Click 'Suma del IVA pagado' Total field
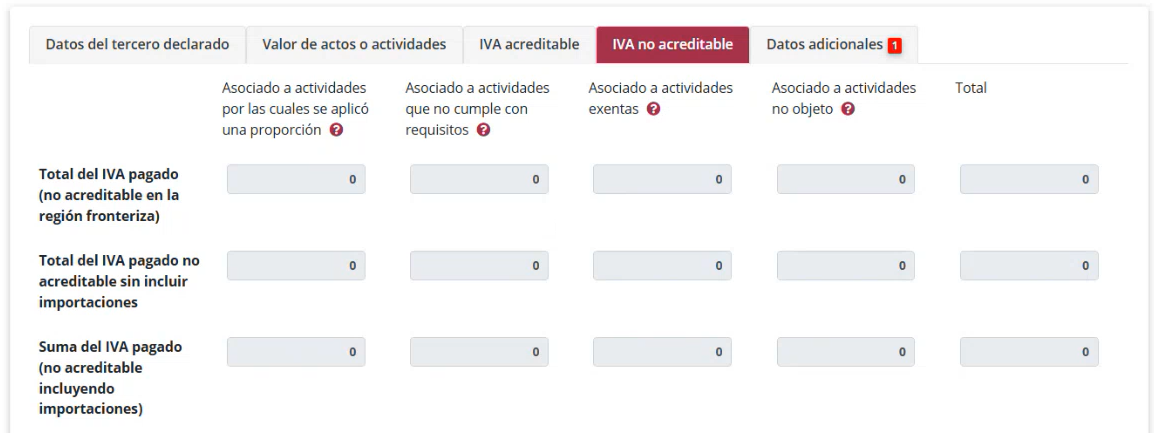Screen dimensions: 1154x433 pyautogui.click(x=1029, y=352)
